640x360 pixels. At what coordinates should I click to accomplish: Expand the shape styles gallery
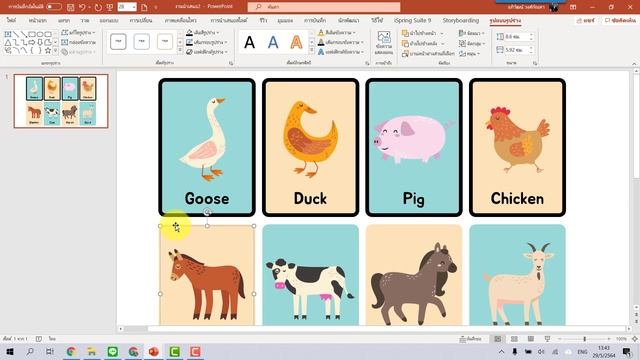pos(180,51)
